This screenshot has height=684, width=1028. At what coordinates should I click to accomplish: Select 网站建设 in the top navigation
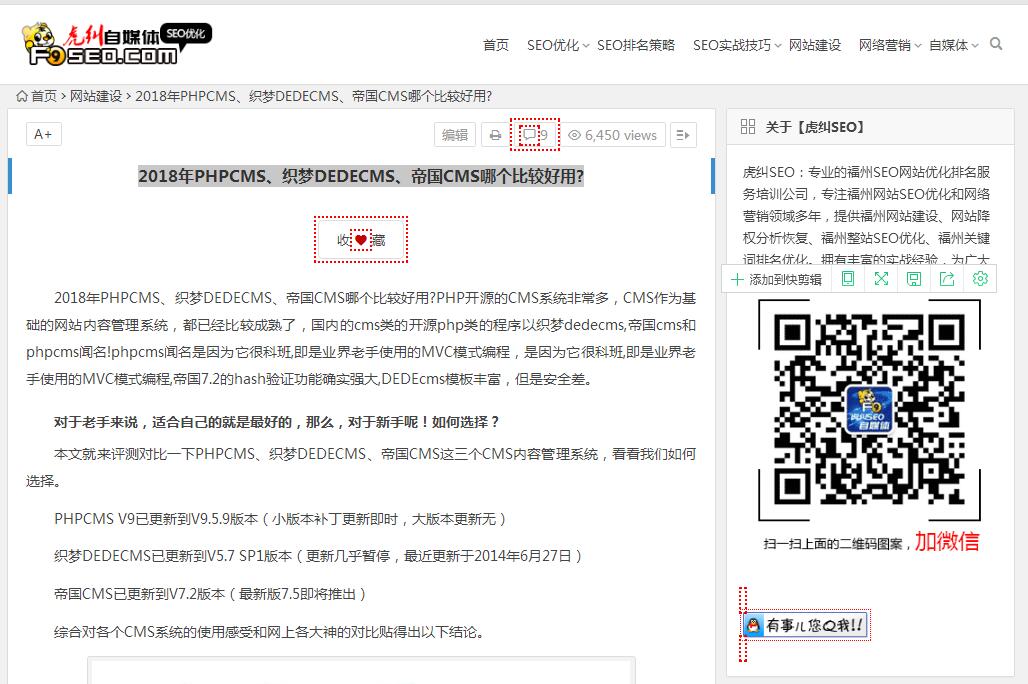point(815,45)
